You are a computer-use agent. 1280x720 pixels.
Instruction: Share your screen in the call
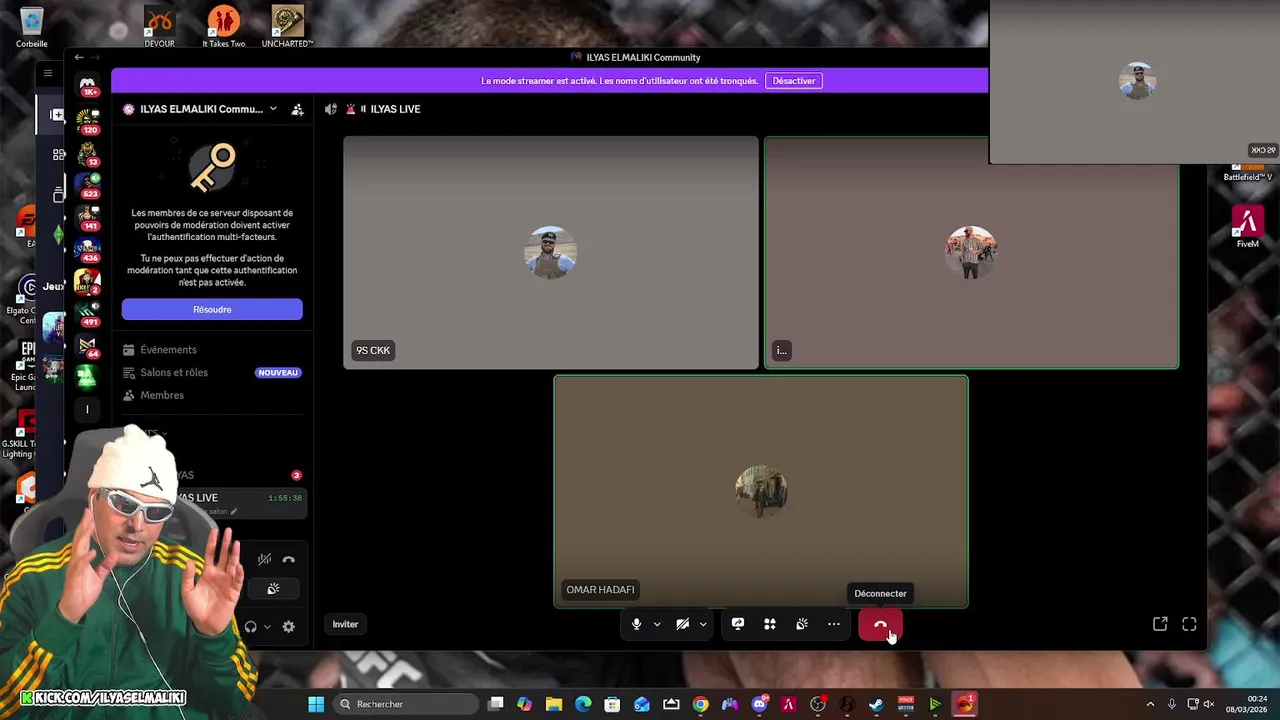click(738, 624)
